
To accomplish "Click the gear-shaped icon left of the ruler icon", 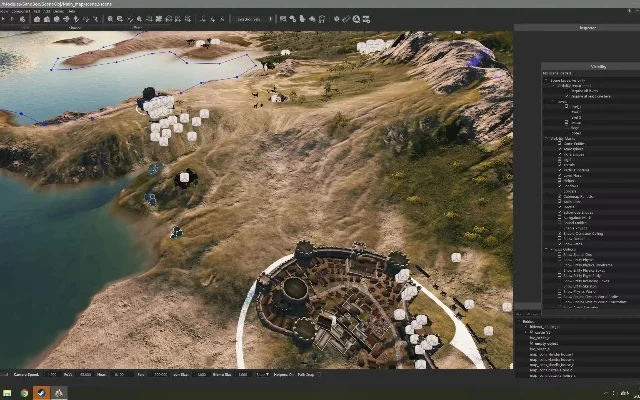I will tap(336, 19).
